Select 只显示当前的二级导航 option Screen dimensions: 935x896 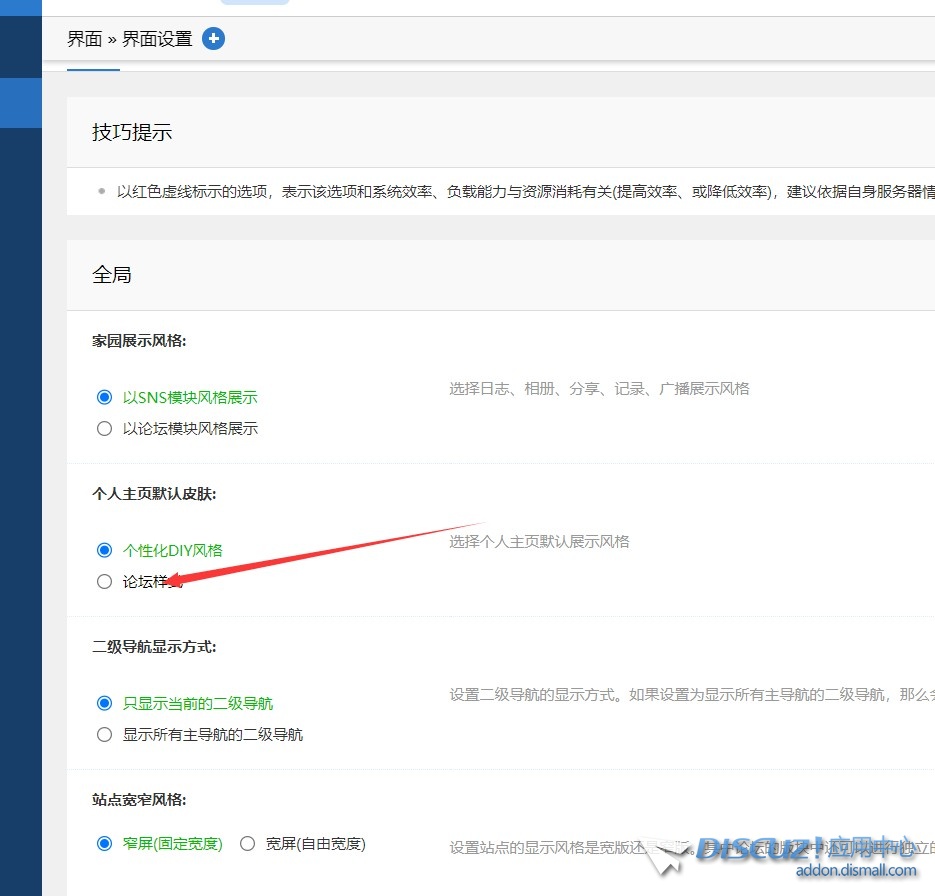(105, 703)
